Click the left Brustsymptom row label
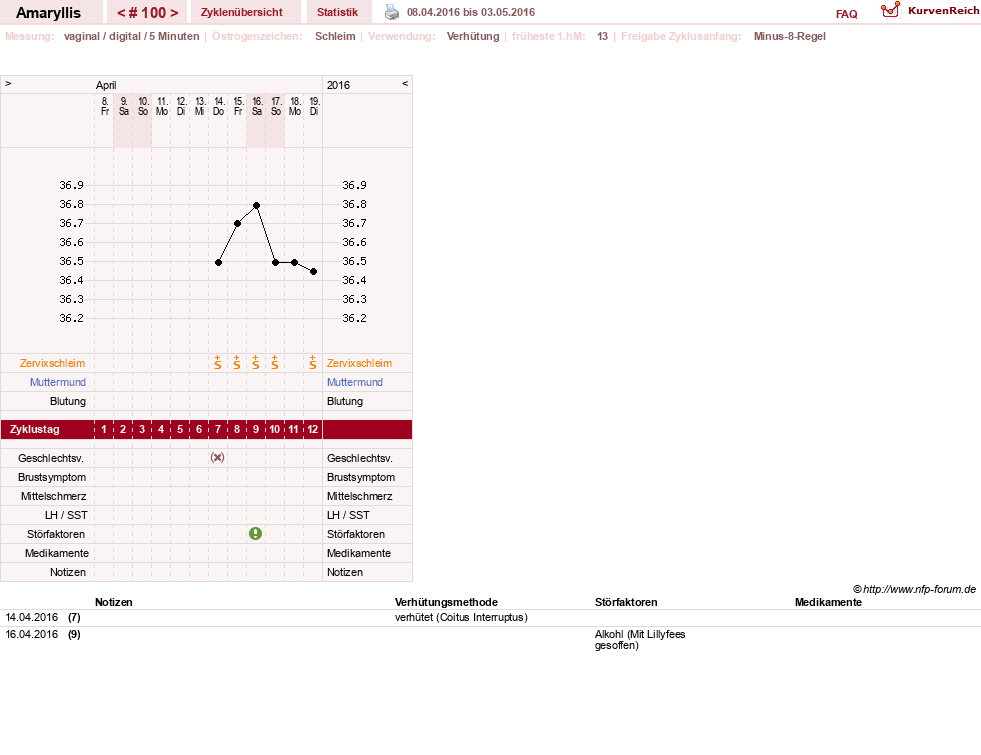The height and width of the screenshot is (755, 981). click(52, 477)
